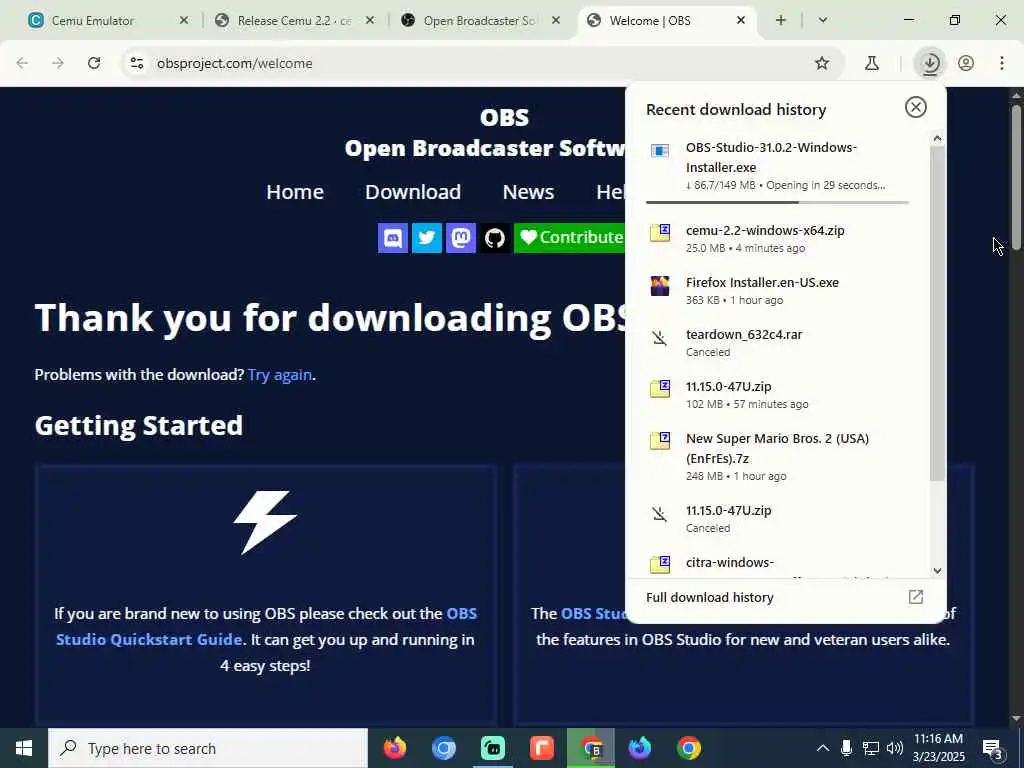Click the Download navigation link
This screenshot has height=768, width=1024.
tap(413, 192)
